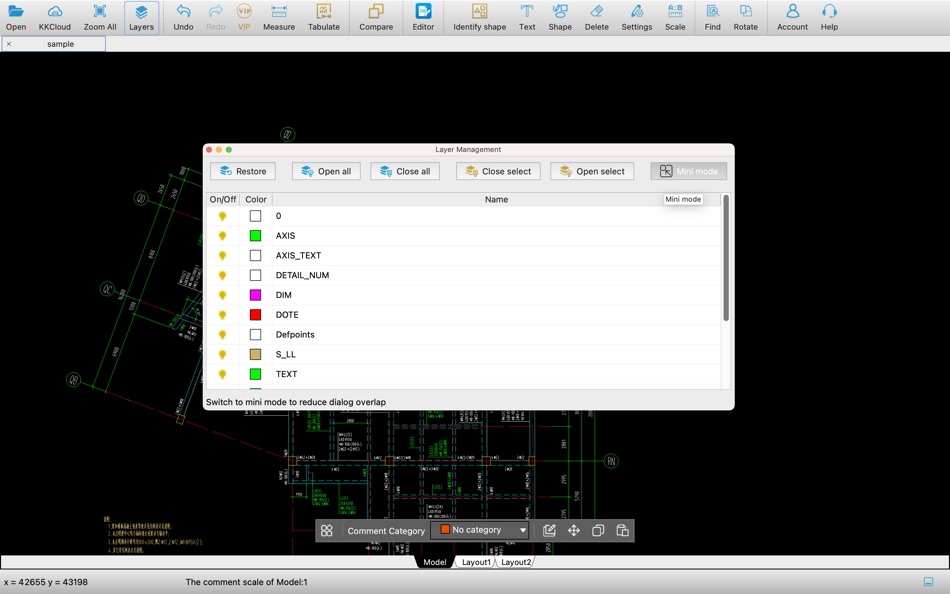950x594 pixels.
Task: Click the copy icon in comment bar
Action: click(x=597, y=530)
